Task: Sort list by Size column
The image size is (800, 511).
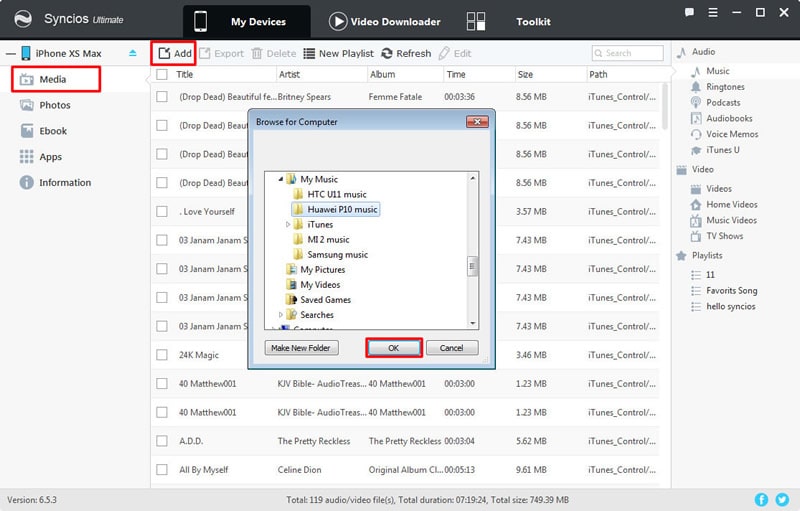Action: click(x=525, y=74)
